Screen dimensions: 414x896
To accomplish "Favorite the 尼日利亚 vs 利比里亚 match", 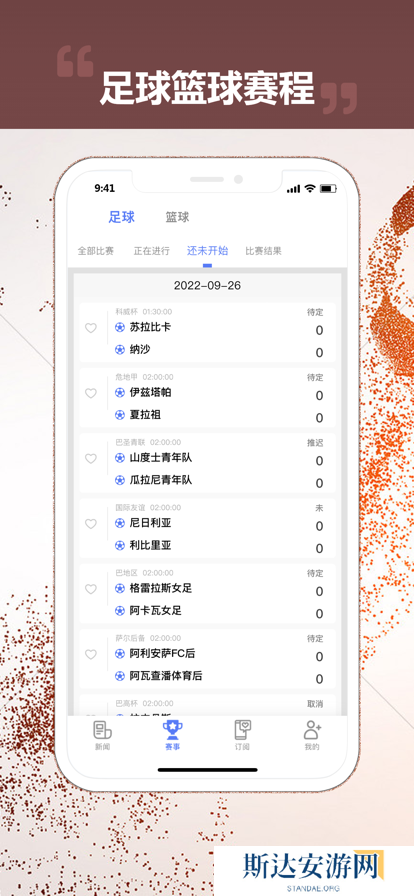I will [91, 523].
